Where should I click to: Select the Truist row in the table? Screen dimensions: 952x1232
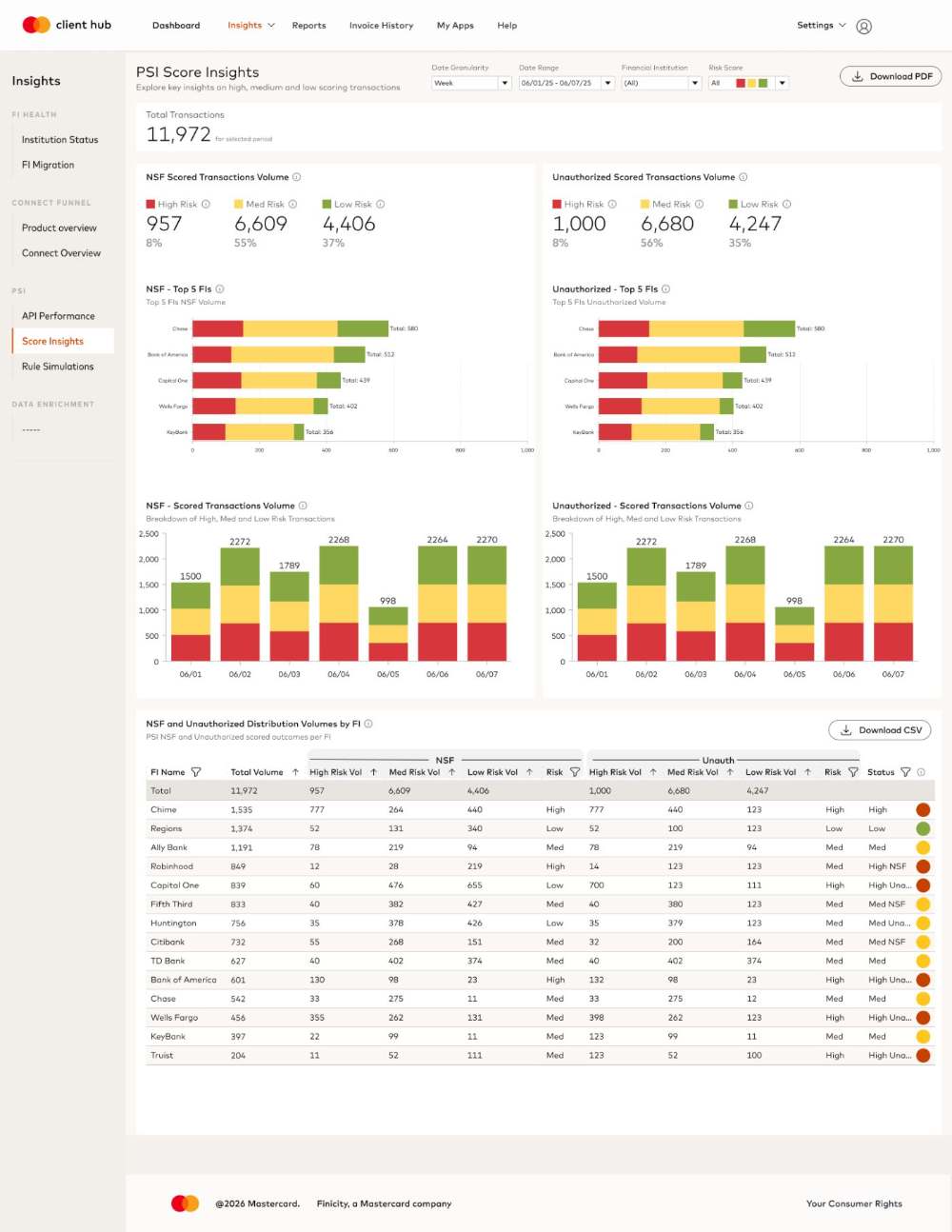pos(540,1055)
